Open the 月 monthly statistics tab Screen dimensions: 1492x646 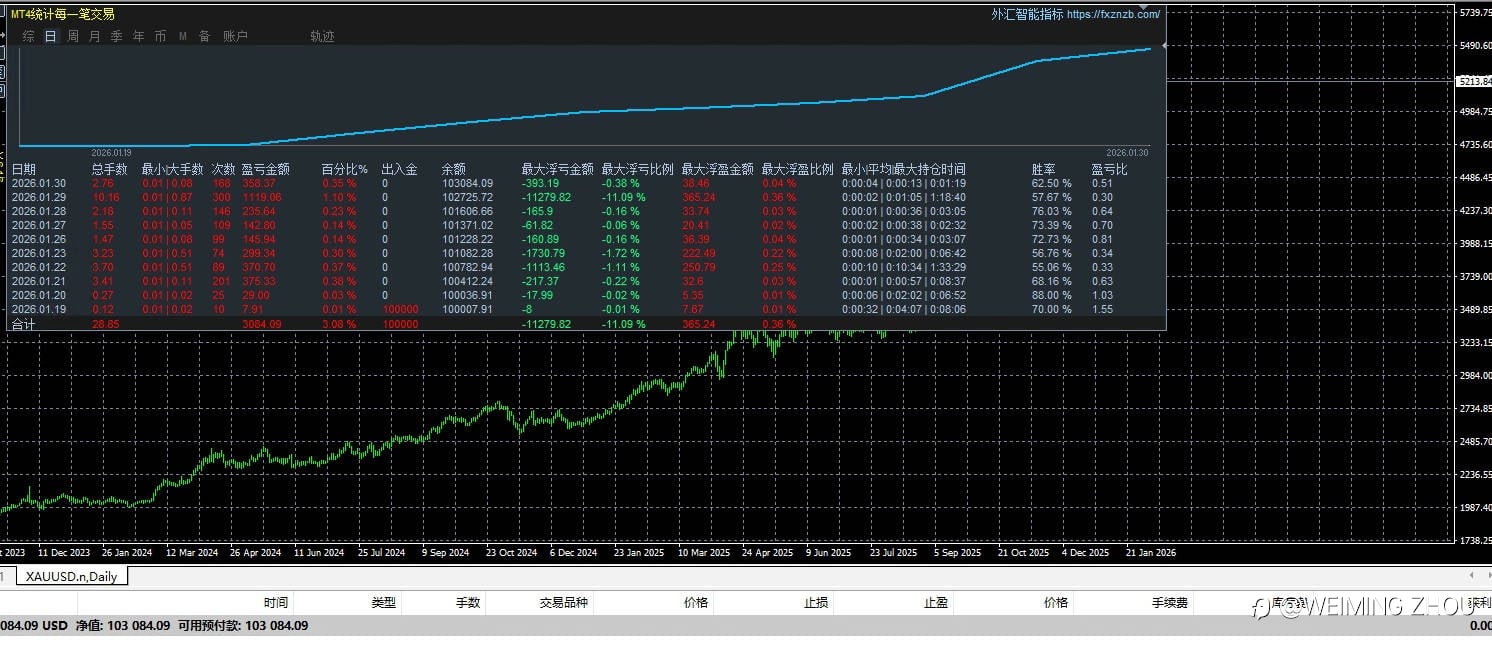tap(95, 36)
